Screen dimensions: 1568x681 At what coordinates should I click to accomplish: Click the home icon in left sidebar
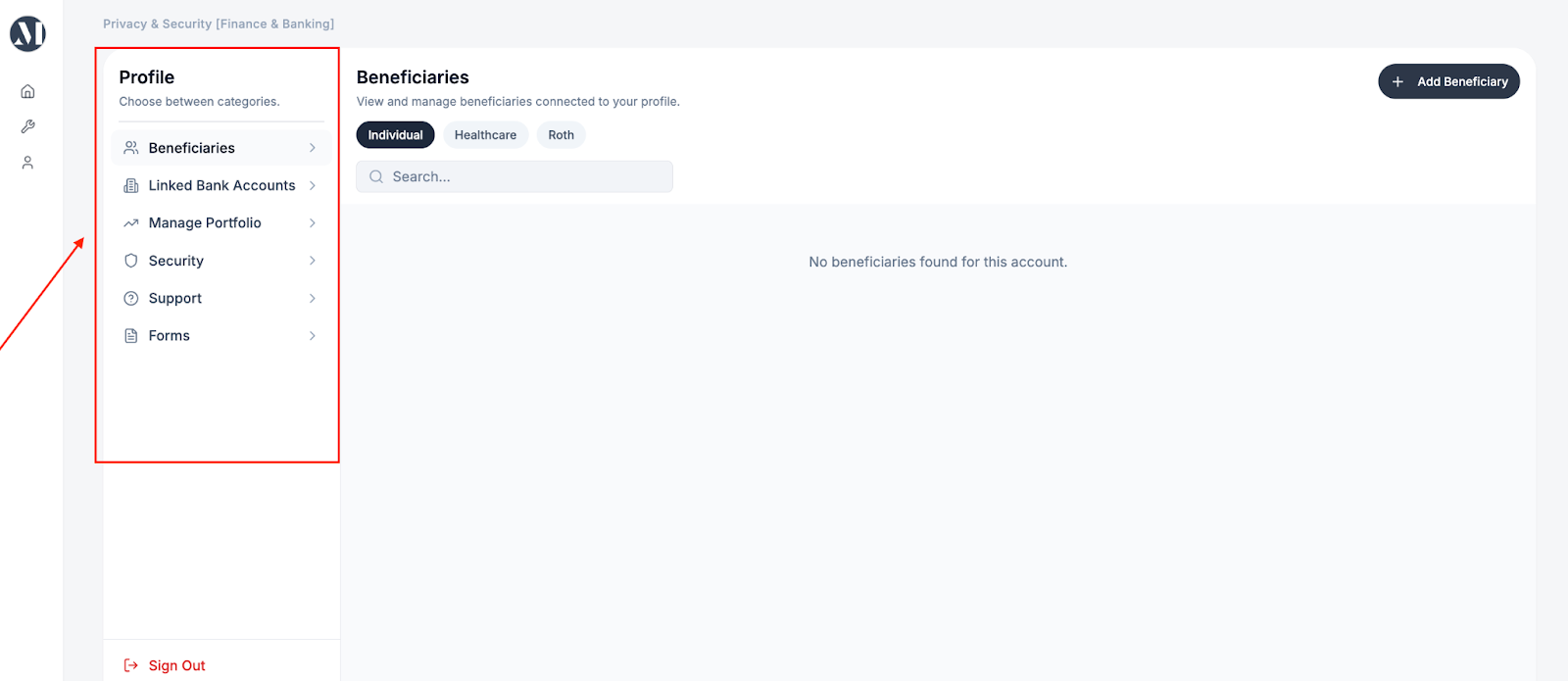27,91
